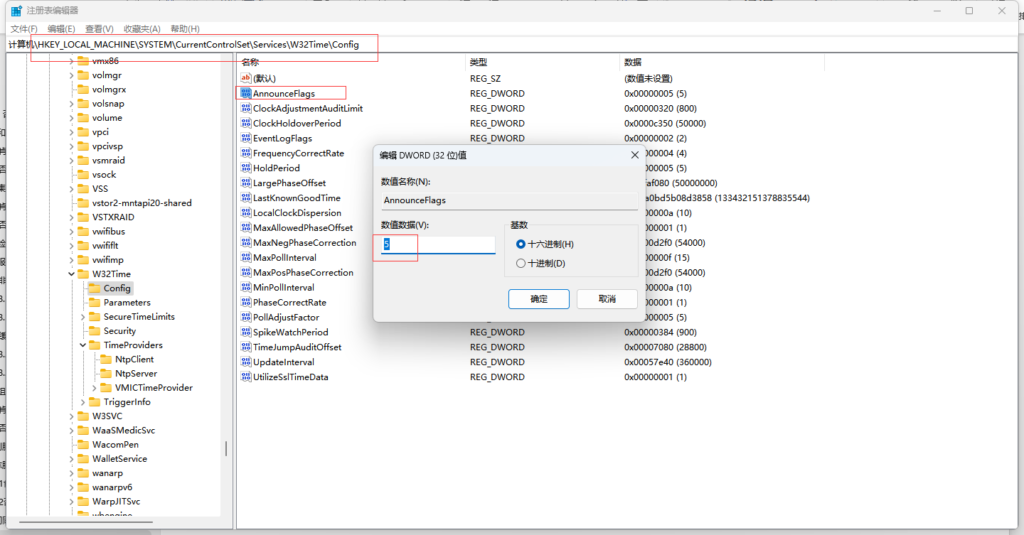Click the WalletService folder icon
This screenshot has width=1024, height=535.
(x=84, y=459)
